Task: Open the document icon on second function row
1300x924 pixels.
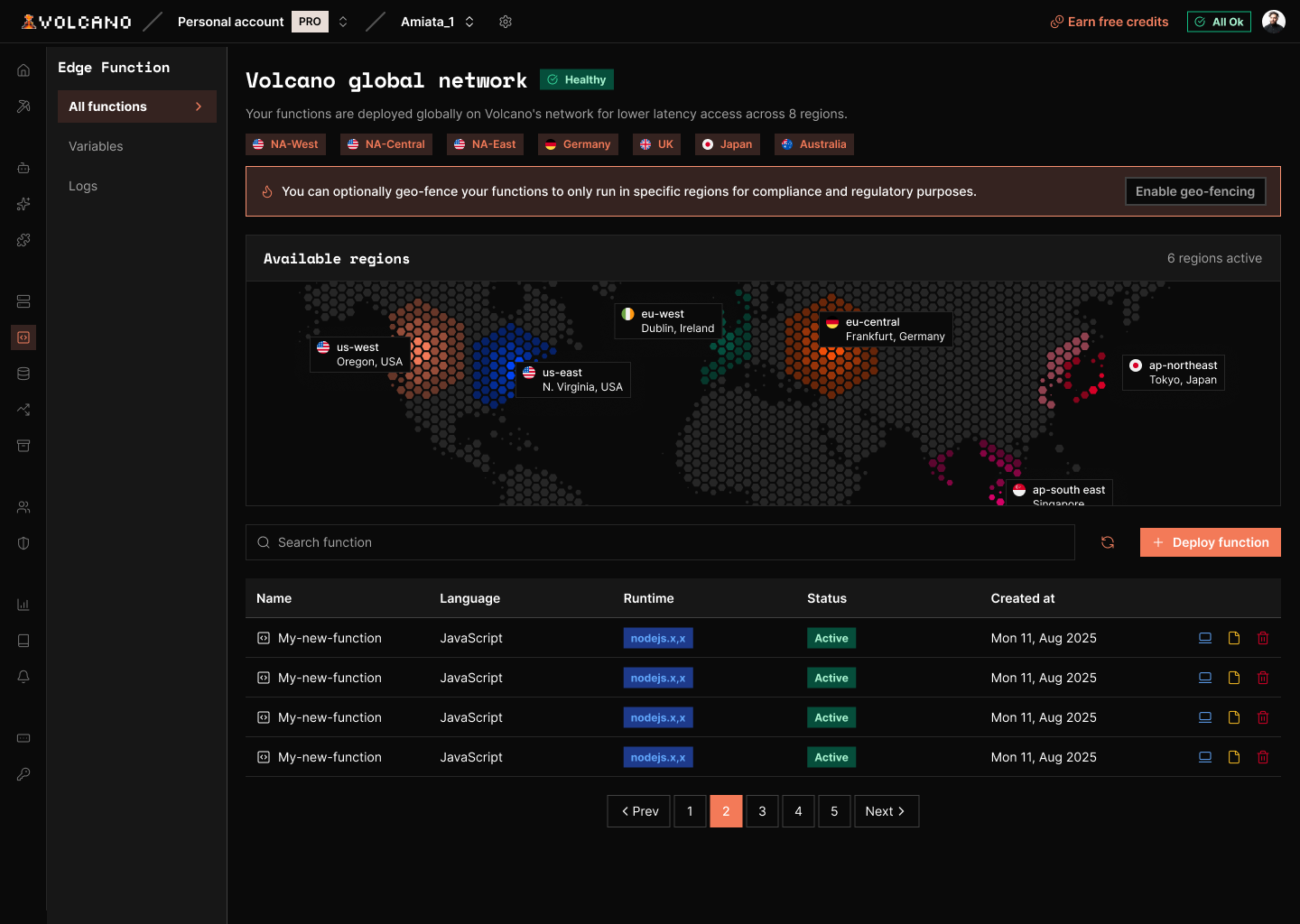Action: tap(1234, 678)
